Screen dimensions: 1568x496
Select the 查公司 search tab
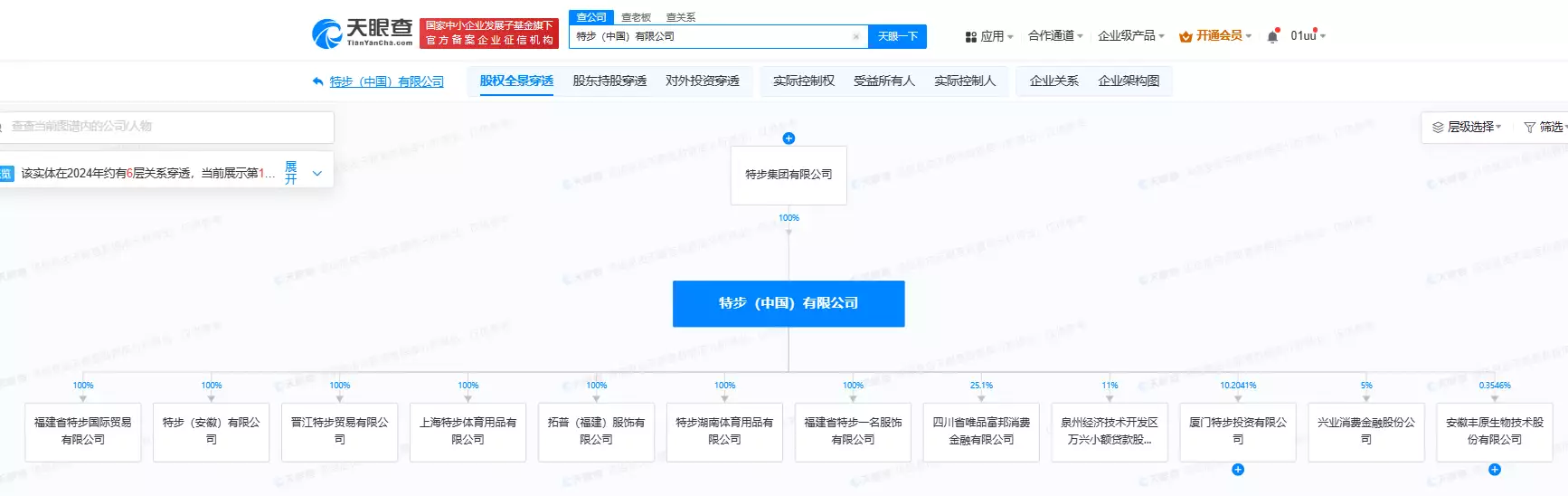click(x=591, y=17)
